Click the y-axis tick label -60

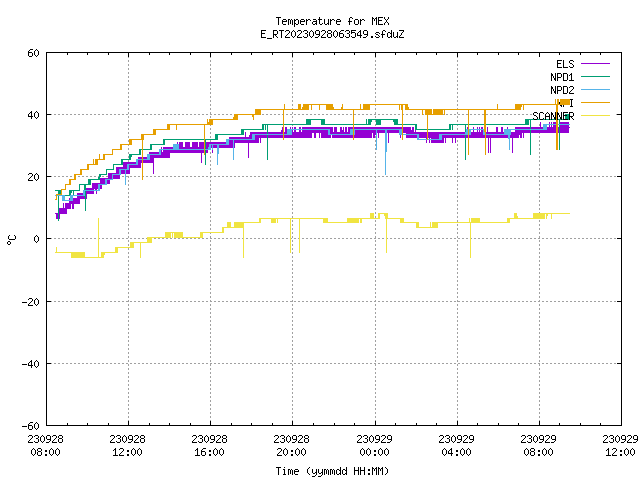pos(30,426)
